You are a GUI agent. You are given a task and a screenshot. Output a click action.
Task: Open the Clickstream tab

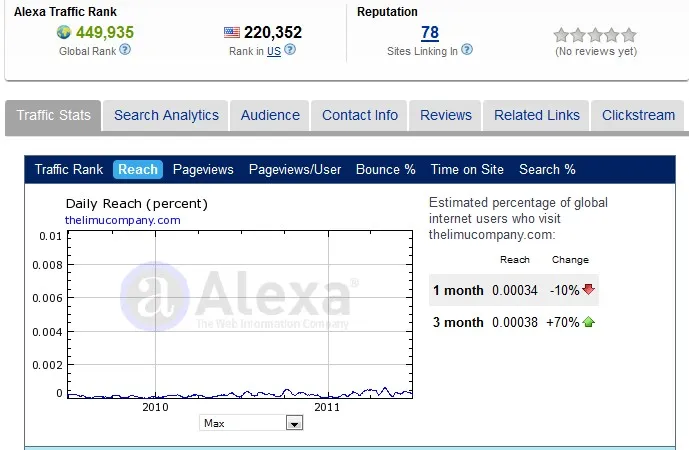click(x=638, y=115)
